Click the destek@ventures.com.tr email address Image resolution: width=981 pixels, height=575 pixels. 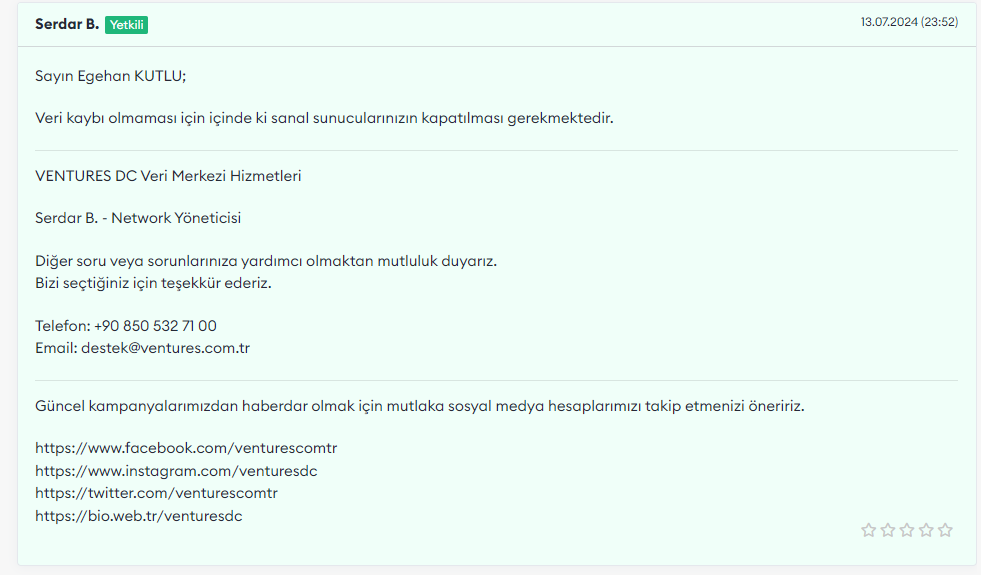pyautogui.click(x=165, y=348)
